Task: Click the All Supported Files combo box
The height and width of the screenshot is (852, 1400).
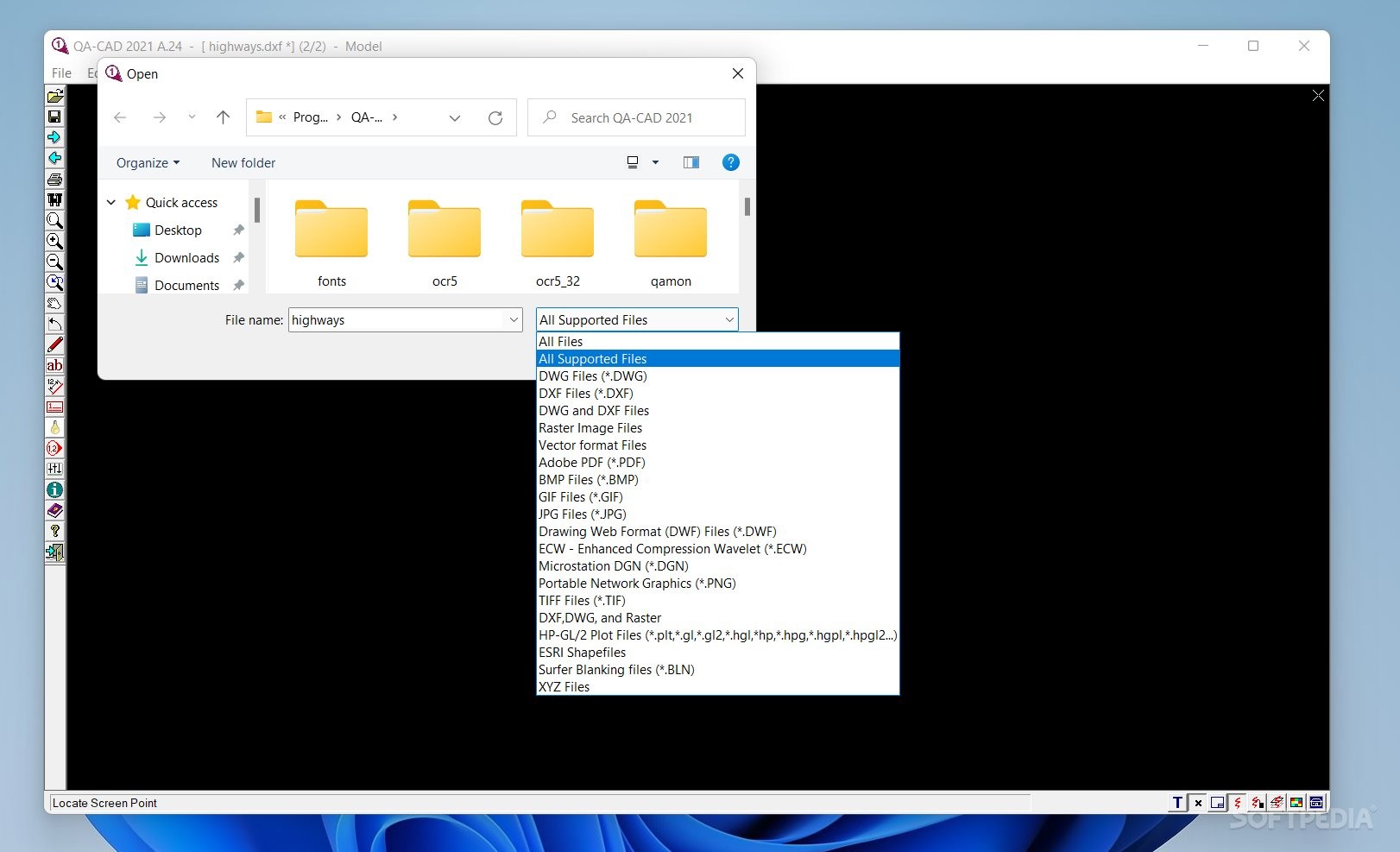Action: click(637, 320)
